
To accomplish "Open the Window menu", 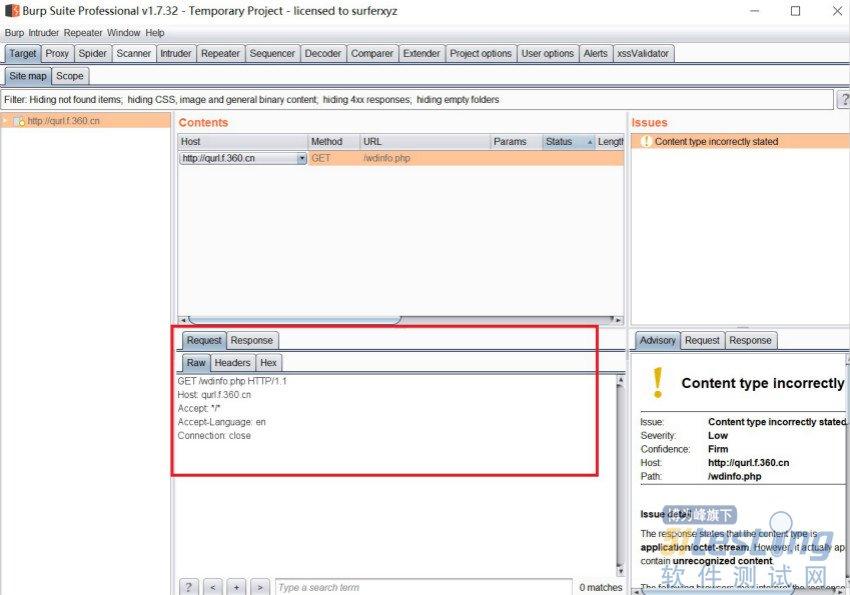I will pos(123,32).
